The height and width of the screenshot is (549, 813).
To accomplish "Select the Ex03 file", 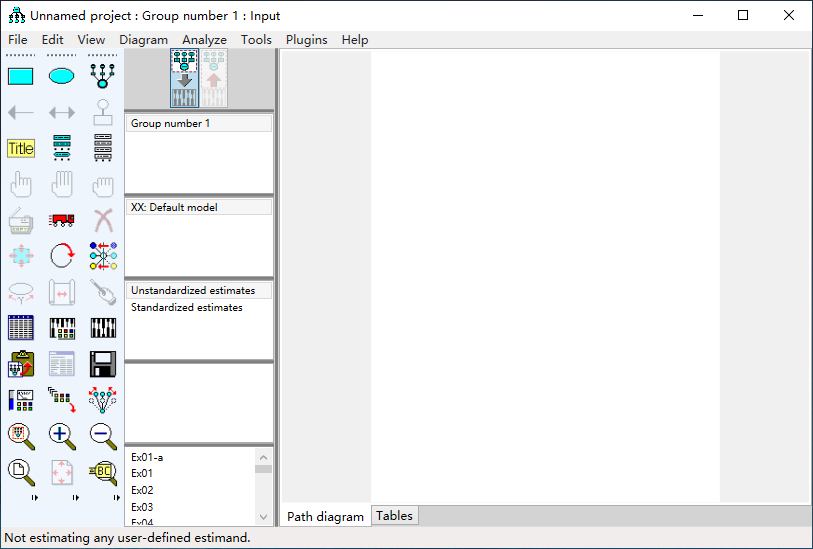I will coord(142,507).
